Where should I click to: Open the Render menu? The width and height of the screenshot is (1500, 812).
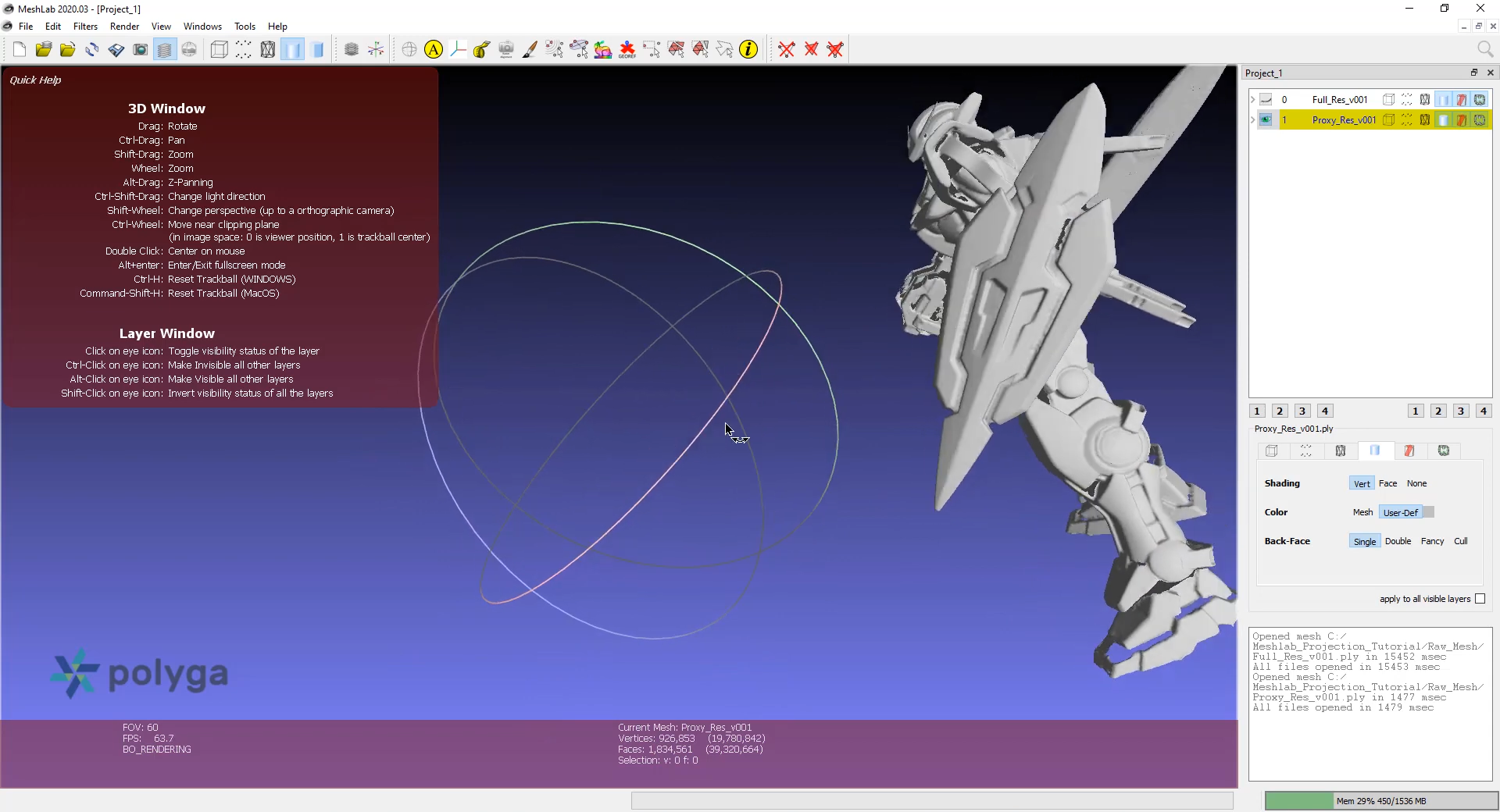(124, 27)
